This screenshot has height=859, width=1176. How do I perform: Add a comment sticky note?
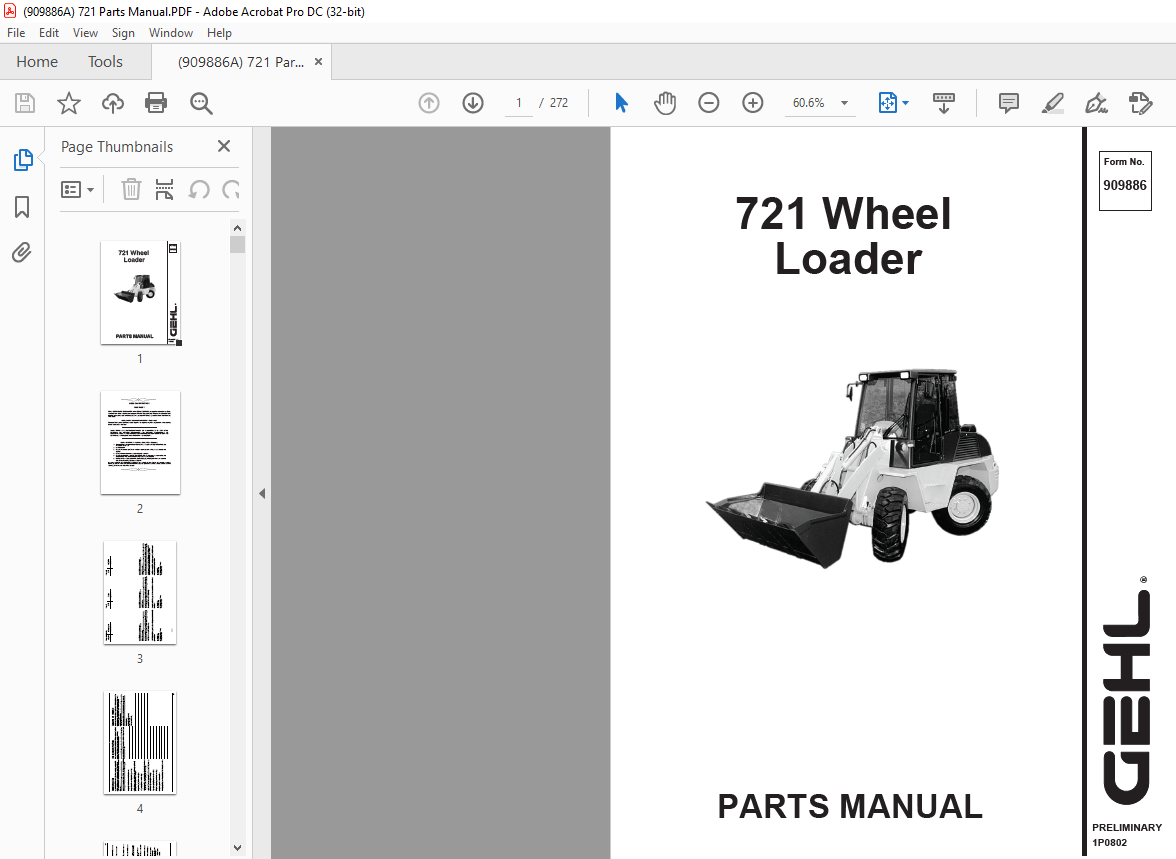[1009, 103]
